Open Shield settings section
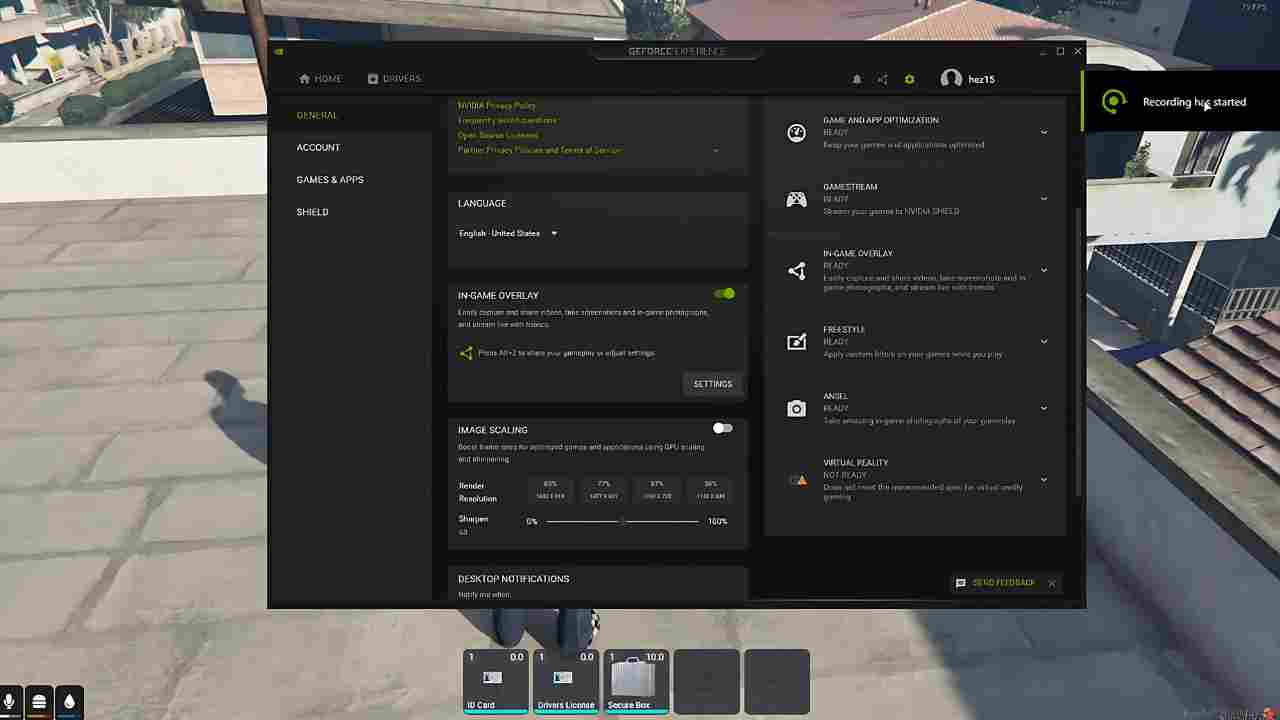 click(312, 212)
